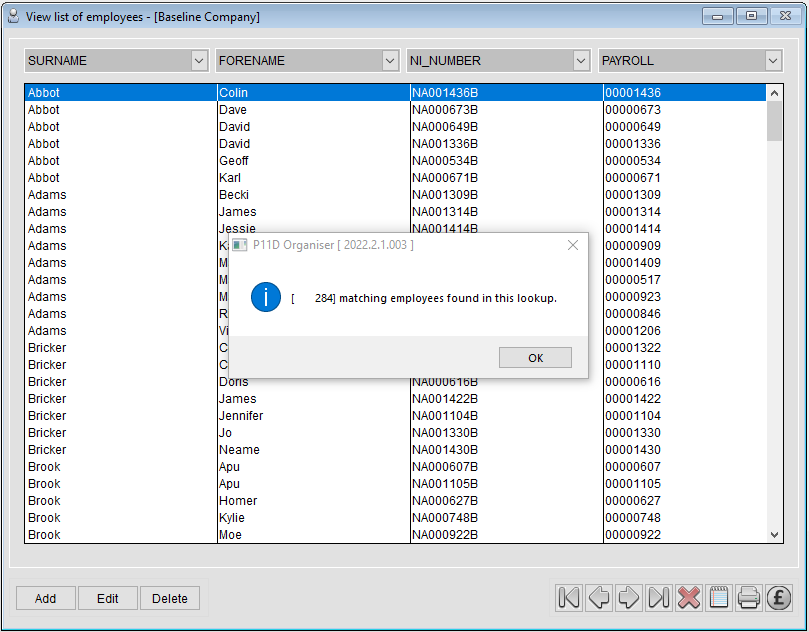Open the FORENAME filter dropdown
The height and width of the screenshot is (632, 809).
tap(390, 60)
